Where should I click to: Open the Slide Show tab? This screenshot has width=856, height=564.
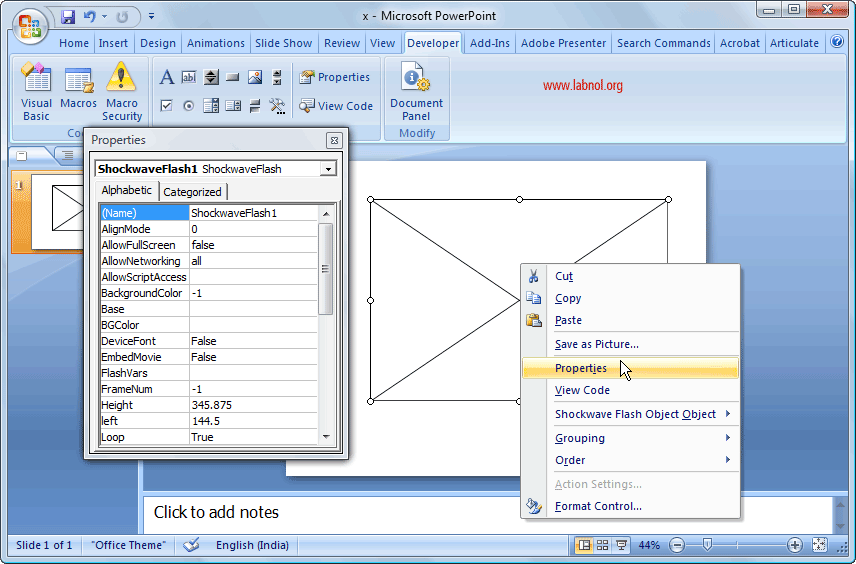click(x=283, y=43)
